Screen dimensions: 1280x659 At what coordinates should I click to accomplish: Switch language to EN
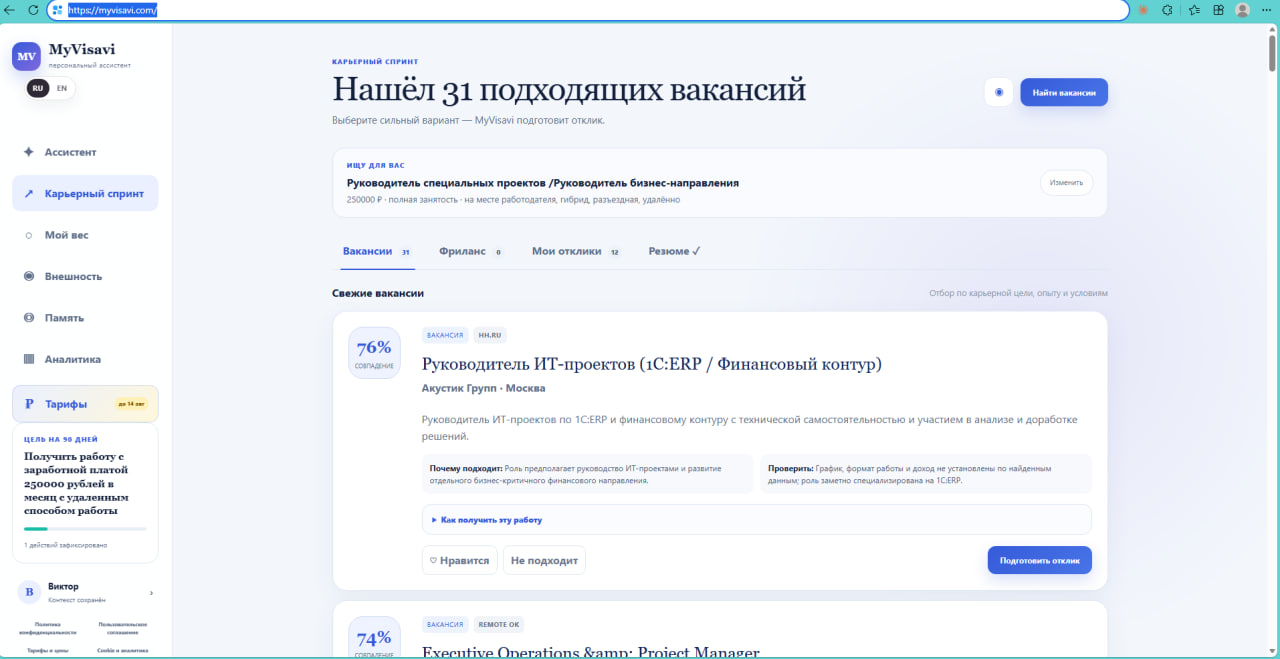(x=62, y=88)
